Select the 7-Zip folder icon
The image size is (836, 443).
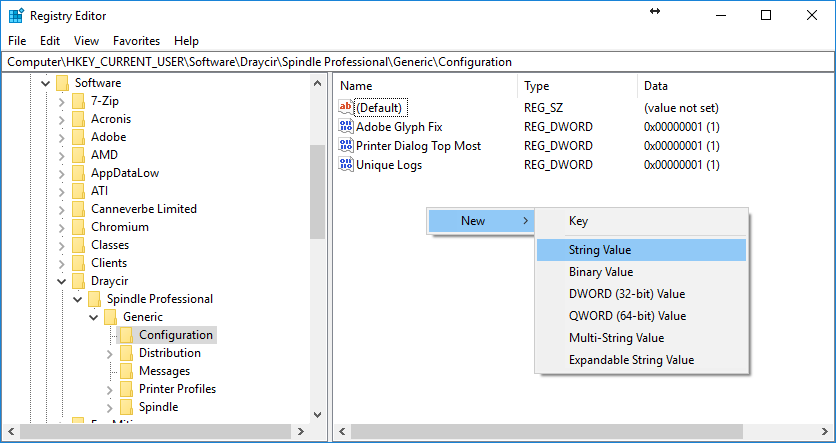coord(78,101)
